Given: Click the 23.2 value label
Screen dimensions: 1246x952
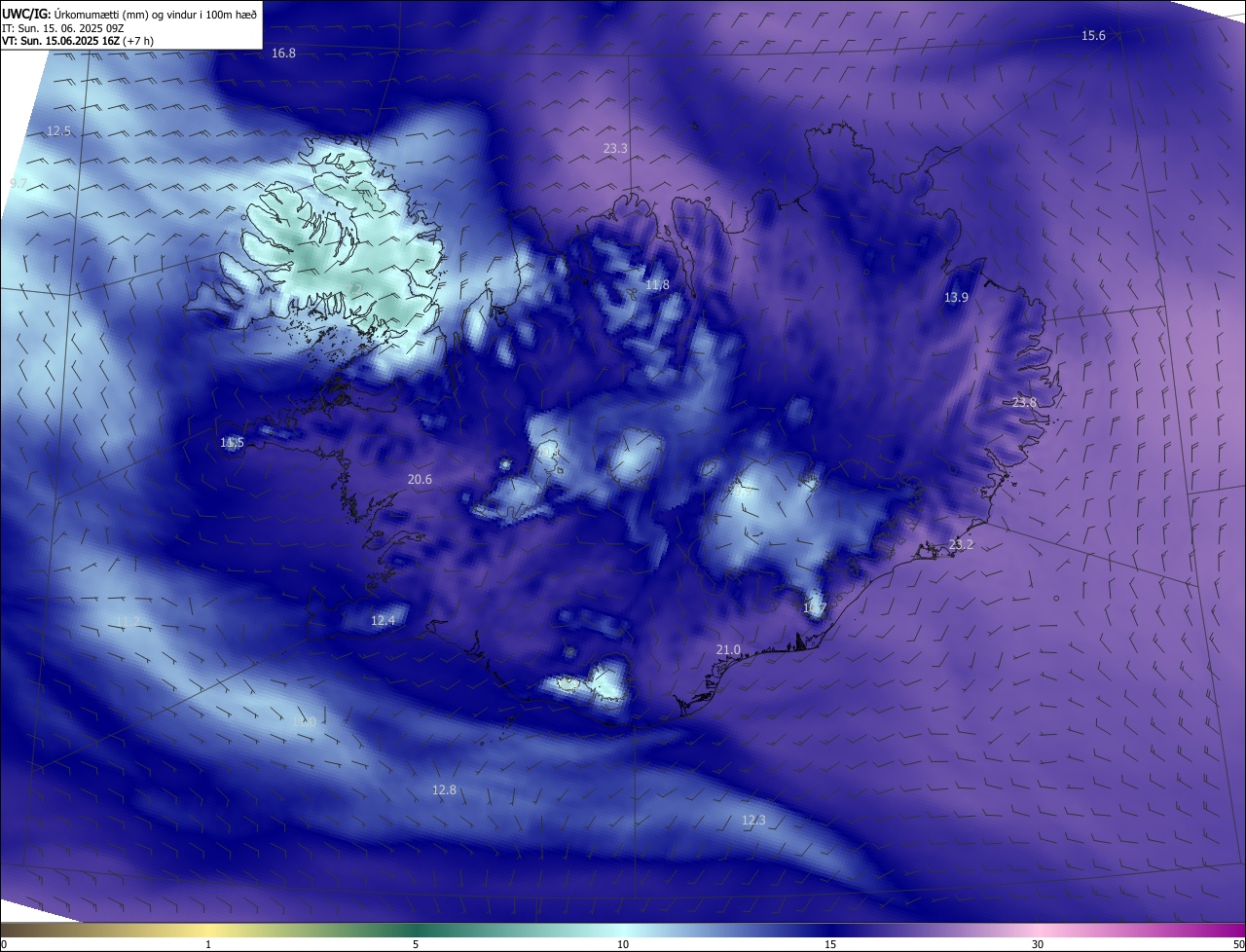Looking at the screenshot, I should [x=961, y=545].
